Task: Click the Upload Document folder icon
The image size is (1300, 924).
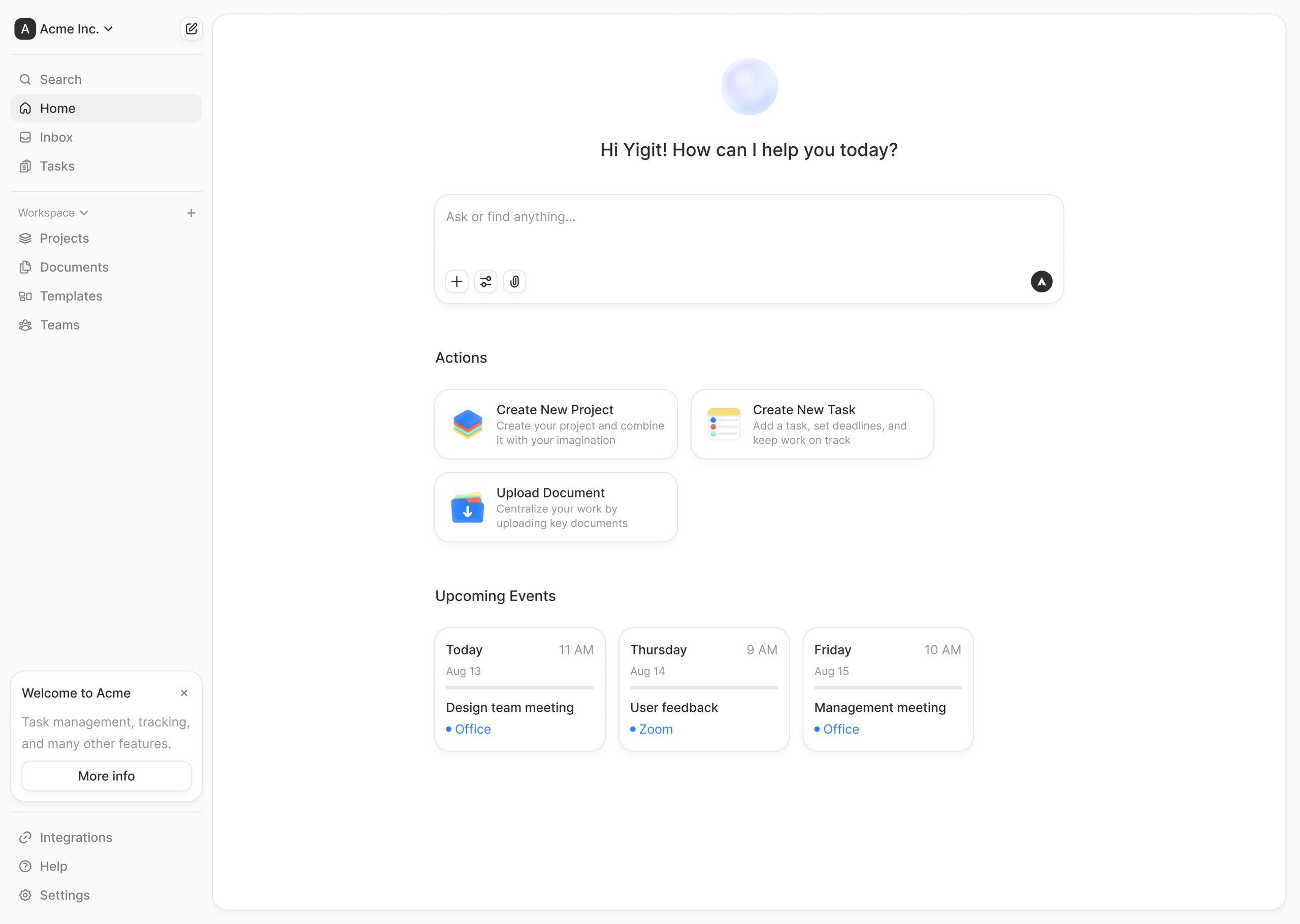Action: click(467, 507)
